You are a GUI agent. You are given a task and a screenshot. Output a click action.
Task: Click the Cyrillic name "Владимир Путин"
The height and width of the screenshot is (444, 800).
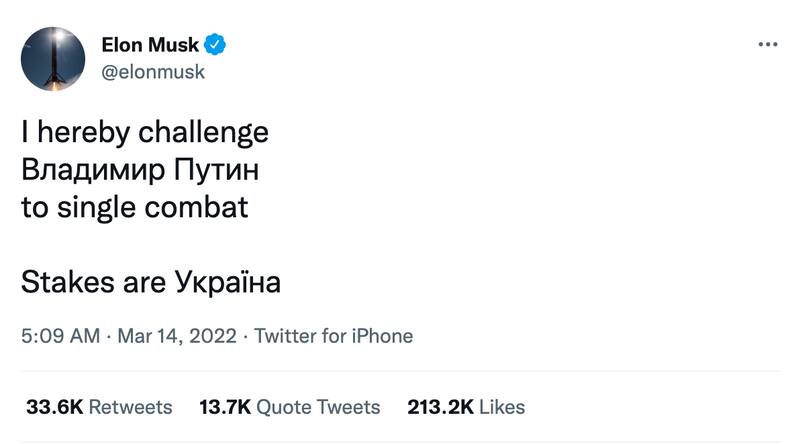tap(140, 171)
